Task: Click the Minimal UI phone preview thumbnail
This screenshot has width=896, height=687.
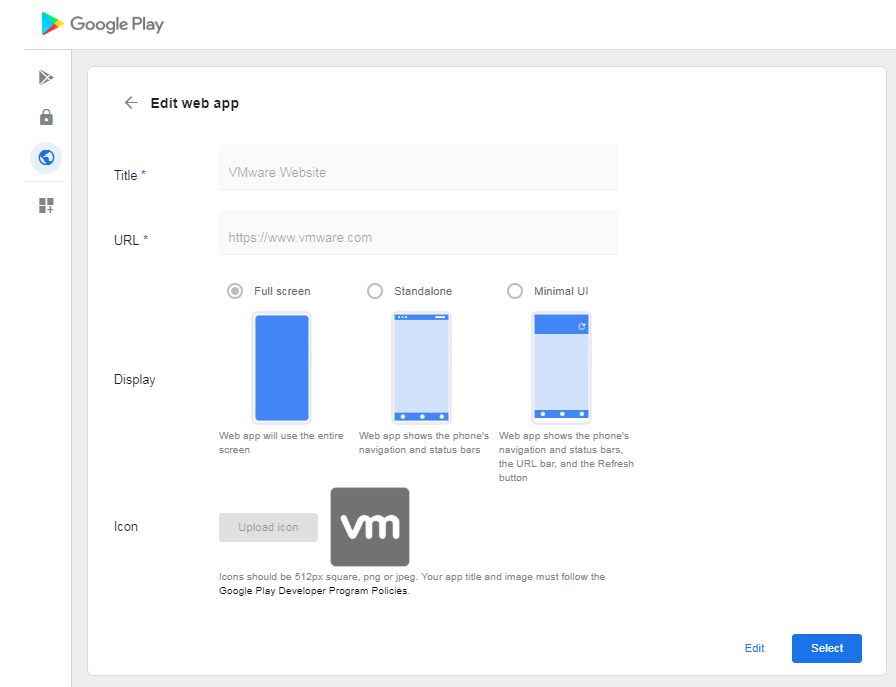Action: (x=561, y=367)
